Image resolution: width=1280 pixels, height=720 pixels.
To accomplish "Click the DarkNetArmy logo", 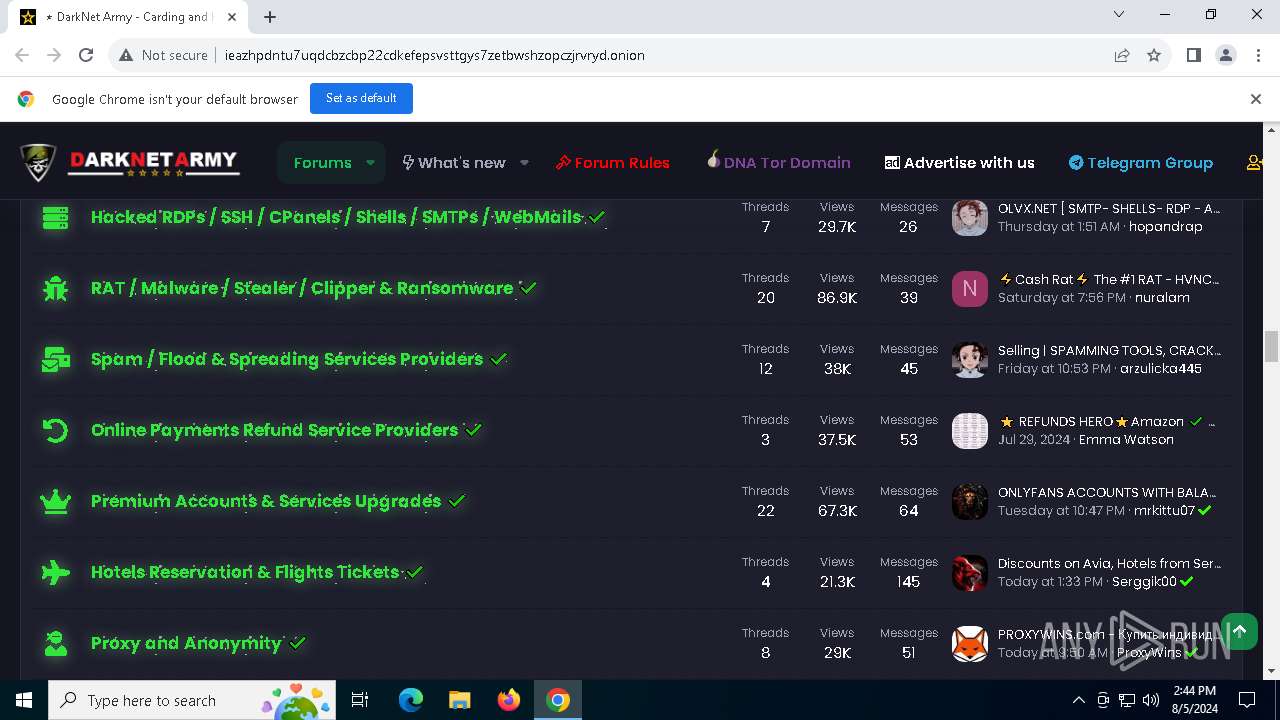I will coord(130,163).
